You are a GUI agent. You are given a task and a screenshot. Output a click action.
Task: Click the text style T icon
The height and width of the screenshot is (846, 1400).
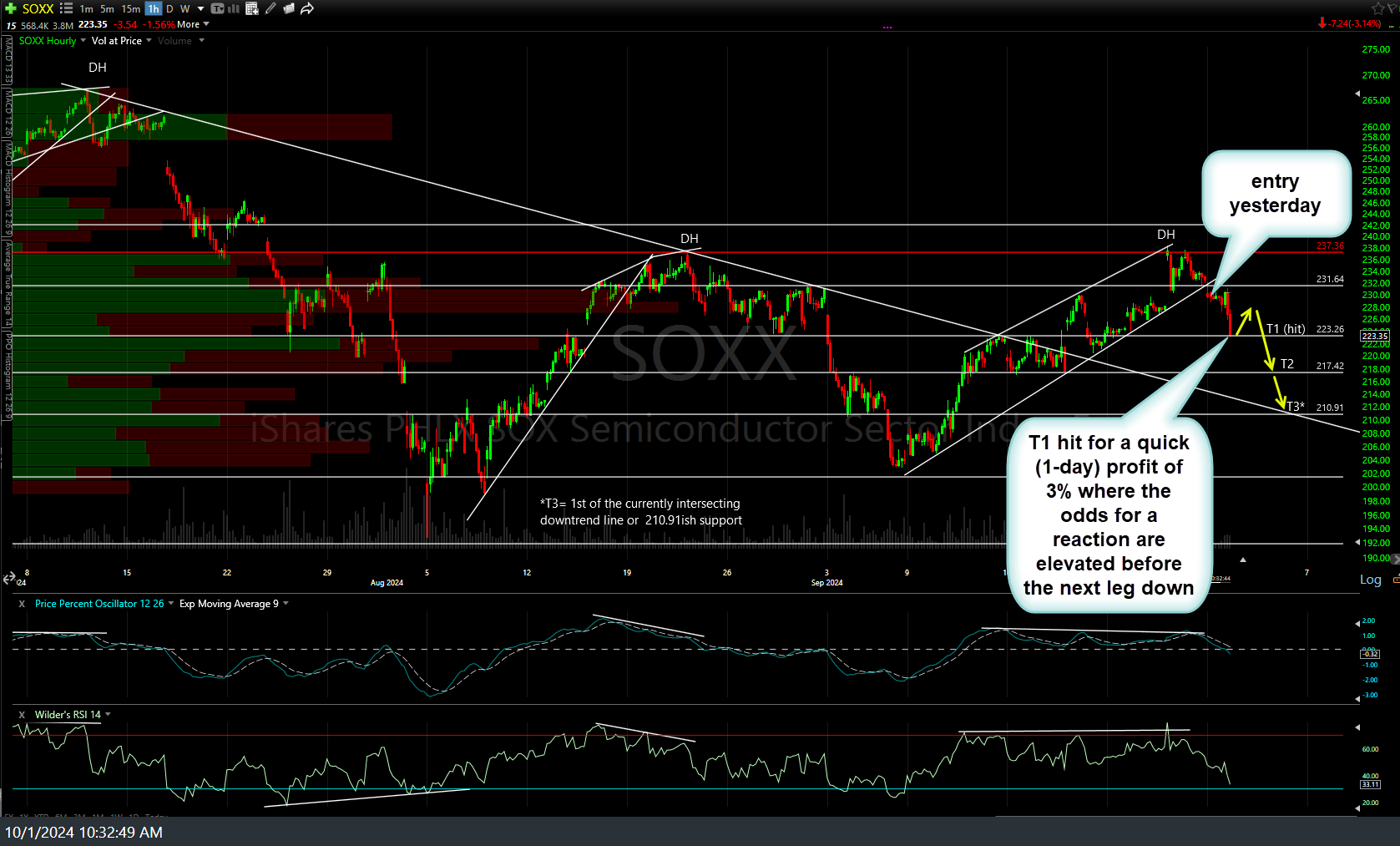coord(217,8)
